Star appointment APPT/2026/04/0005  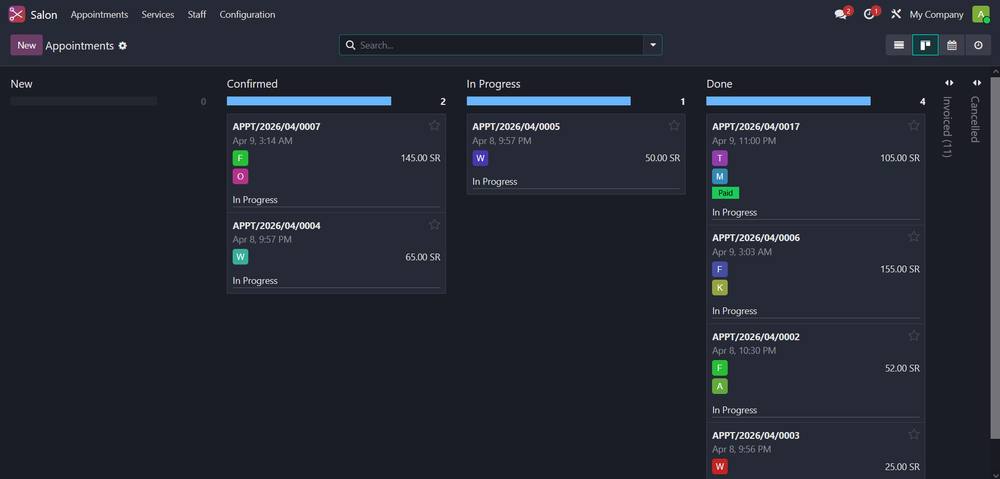[x=674, y=125]
